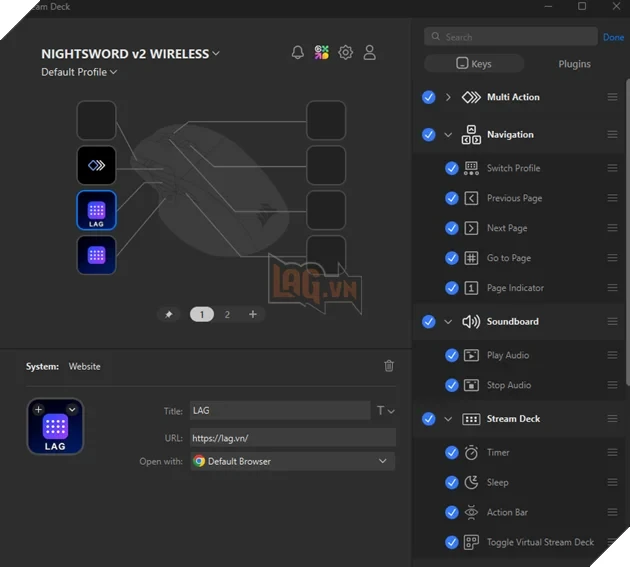630x567 pixels.
Task: Open key icon options chevron on preview
Action: 72,409
